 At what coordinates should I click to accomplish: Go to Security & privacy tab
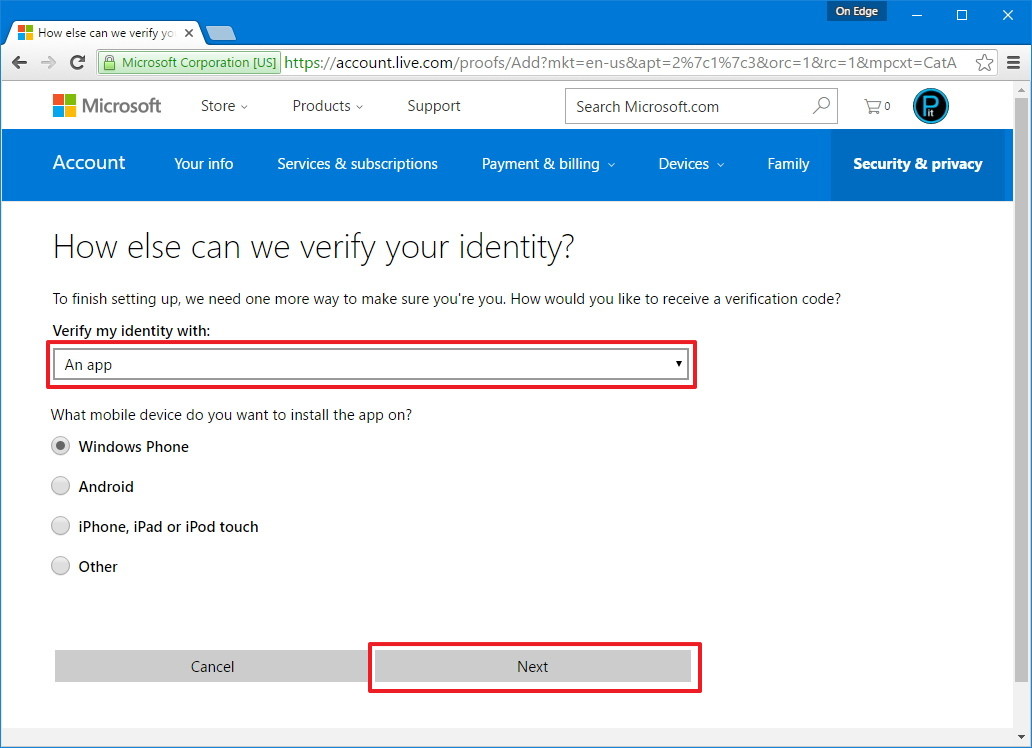click(x=917, y=164)
